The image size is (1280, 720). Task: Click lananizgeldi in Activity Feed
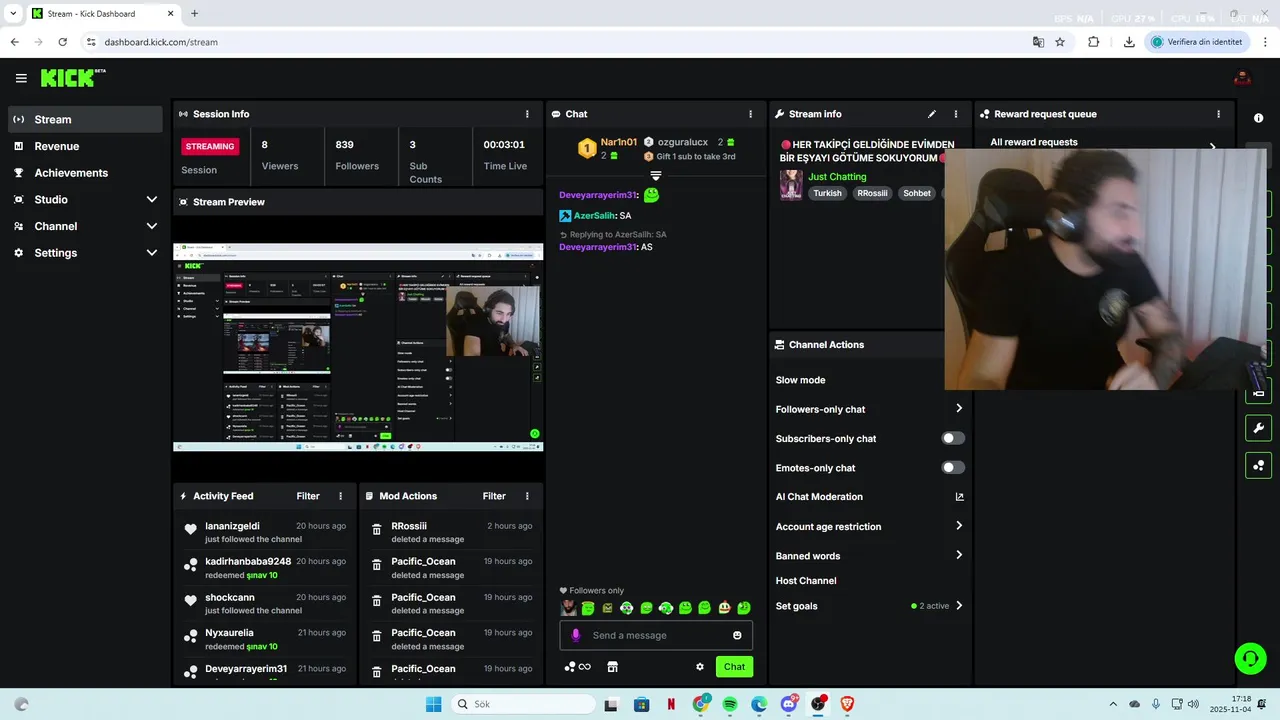[x=232, y=526]
